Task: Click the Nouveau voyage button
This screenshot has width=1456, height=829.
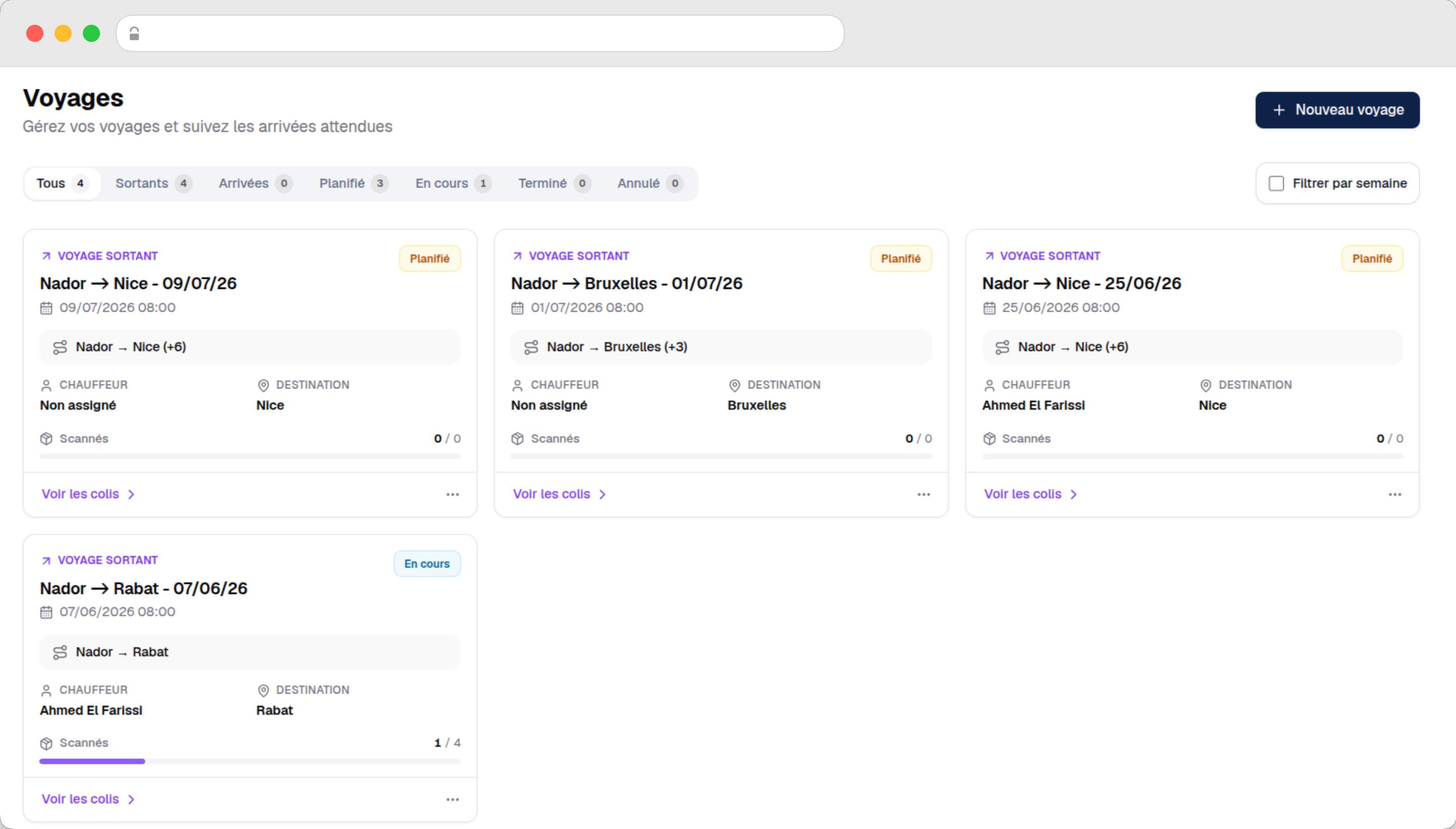Action: click(1337, 110)
